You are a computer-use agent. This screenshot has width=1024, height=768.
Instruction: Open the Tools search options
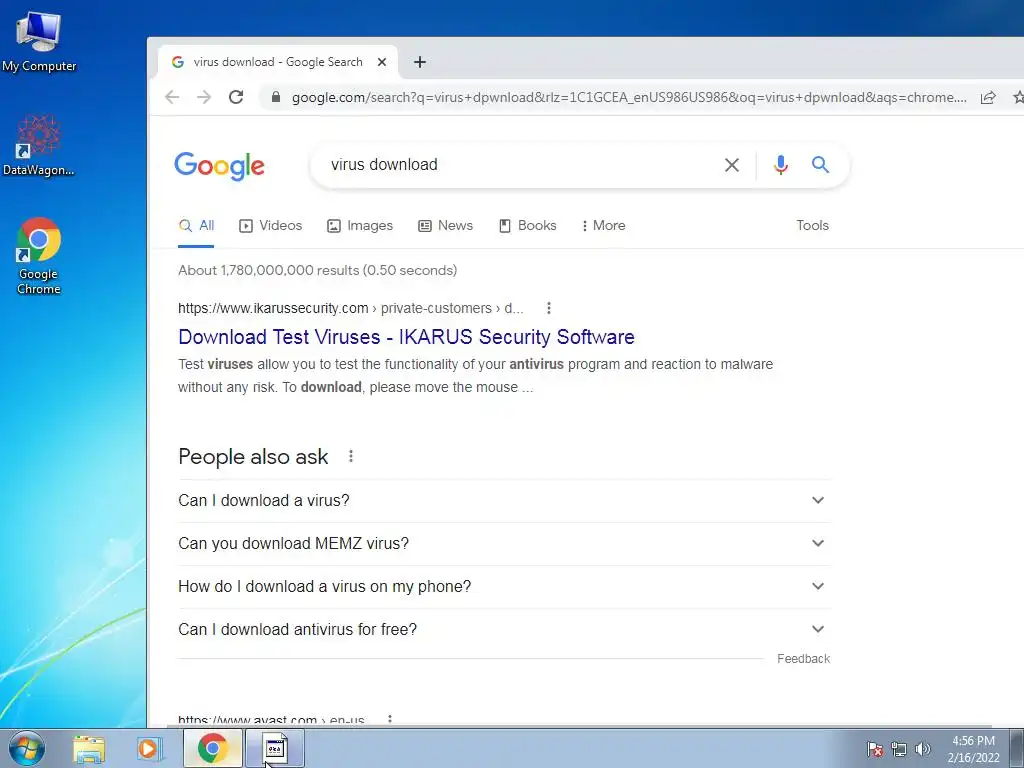tap(812, 225)
